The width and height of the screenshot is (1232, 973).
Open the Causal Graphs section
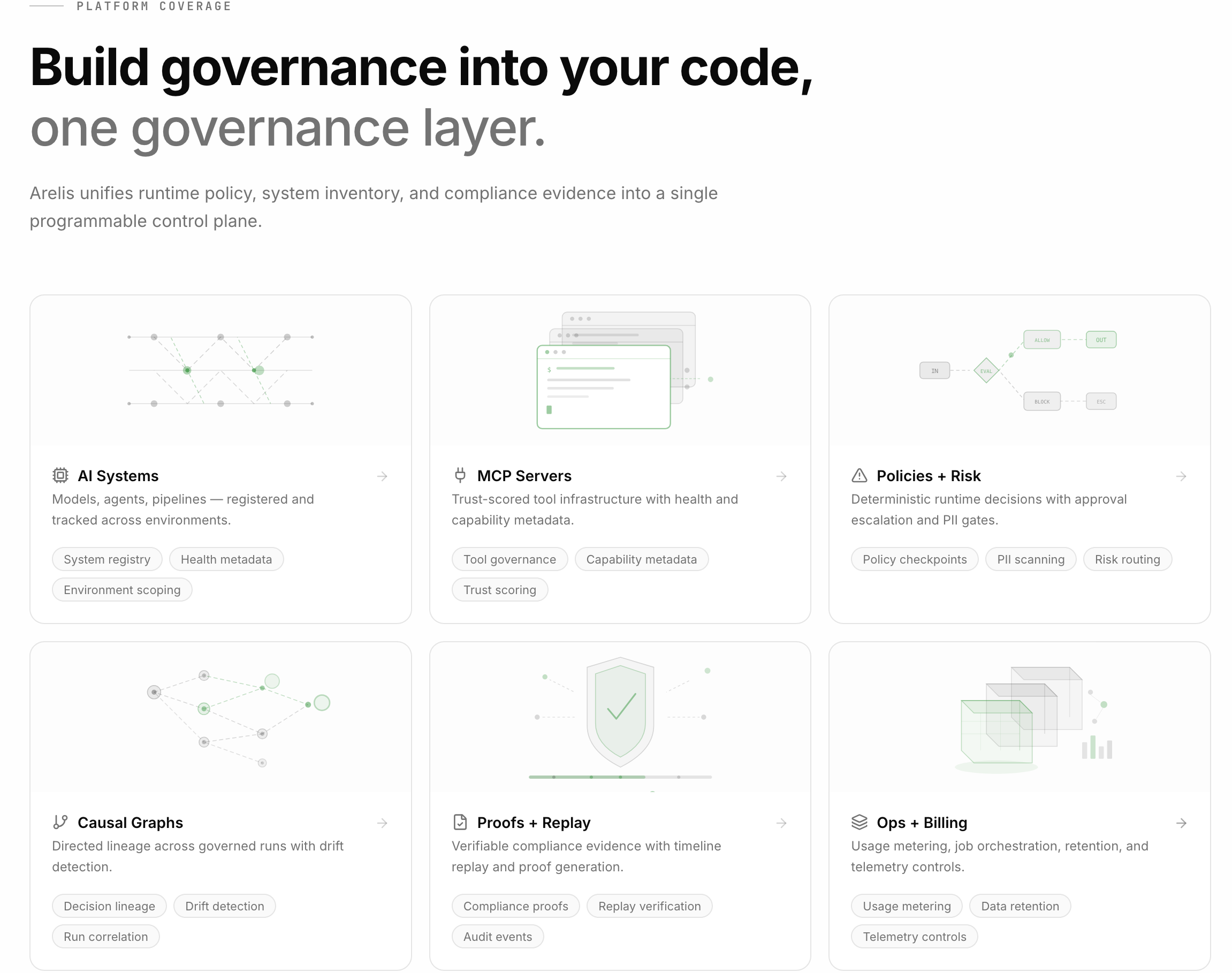click(130, 822)
